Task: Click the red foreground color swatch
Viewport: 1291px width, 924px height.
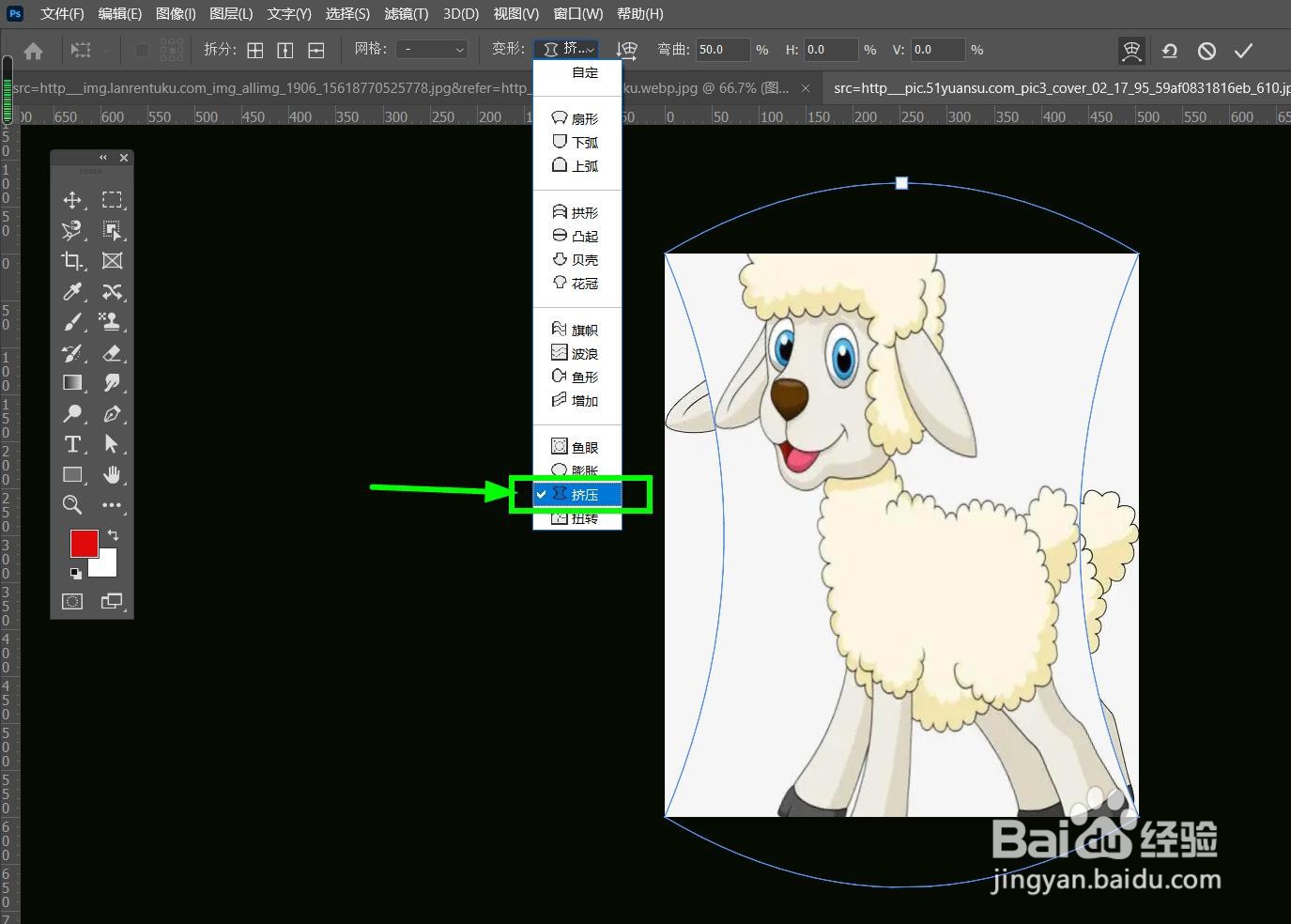Action: click(x=84, y=544)
